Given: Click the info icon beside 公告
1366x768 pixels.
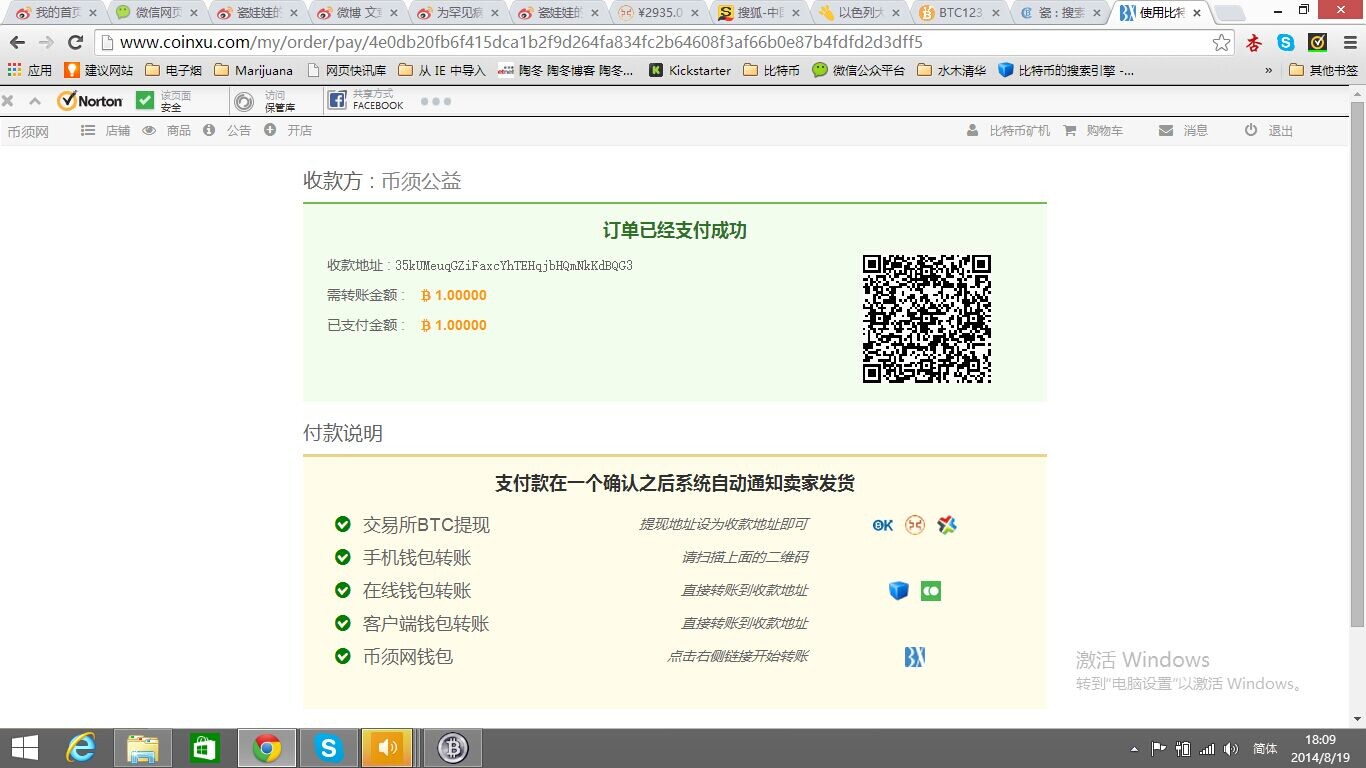Looking at the screenshot, I should click(x=209, y=131).
